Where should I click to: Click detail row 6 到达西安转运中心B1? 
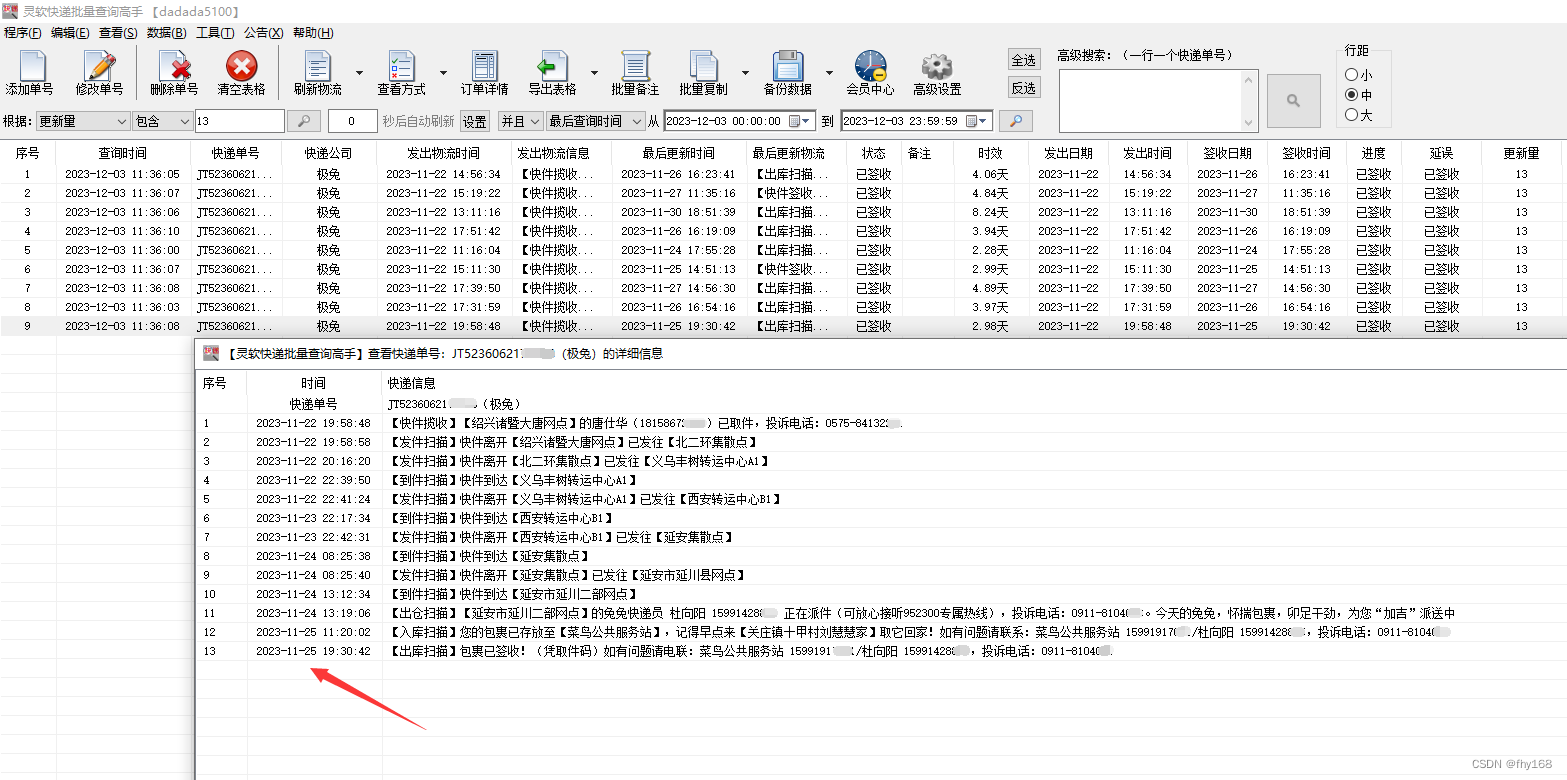(501, 518)
